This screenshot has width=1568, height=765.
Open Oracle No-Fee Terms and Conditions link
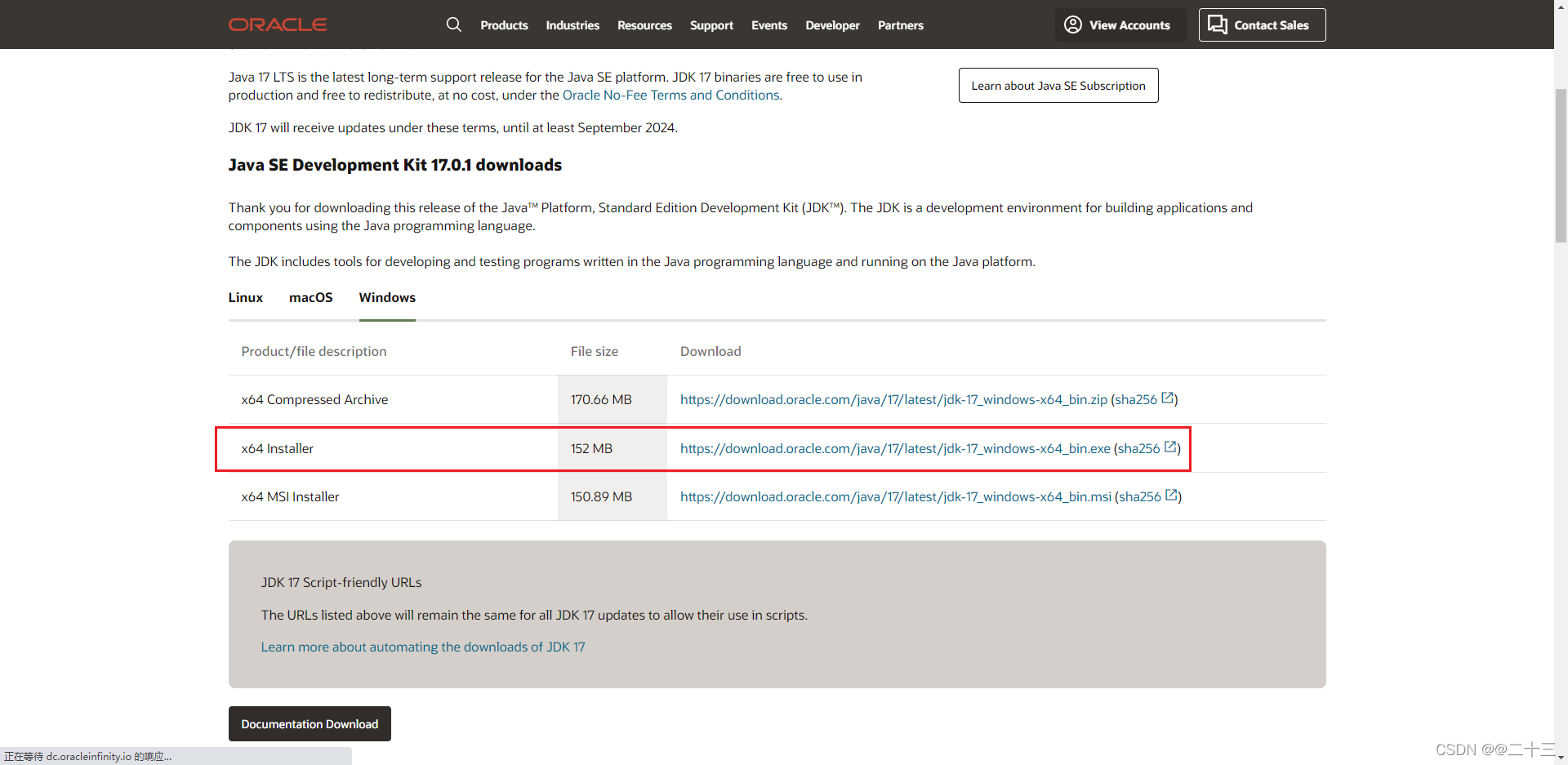[671, 96]
